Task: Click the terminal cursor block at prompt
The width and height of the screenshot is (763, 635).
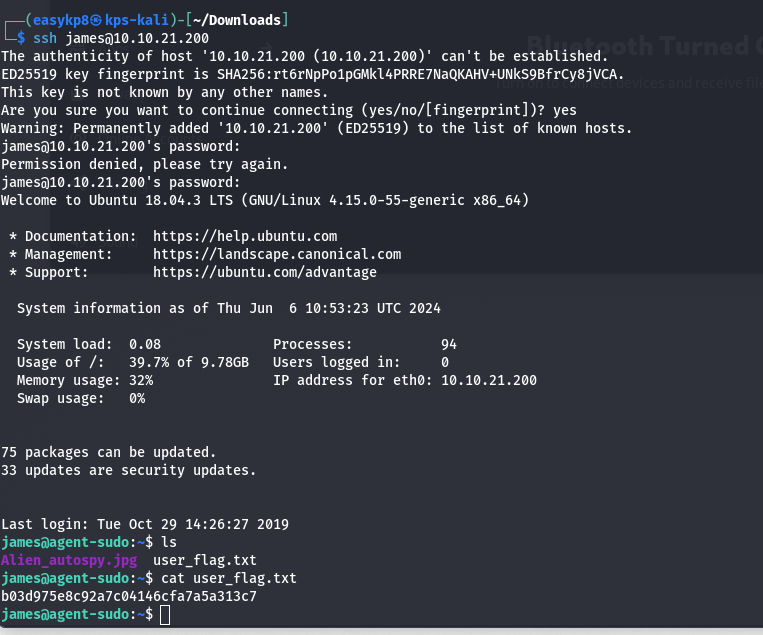Action: point(165,615)
